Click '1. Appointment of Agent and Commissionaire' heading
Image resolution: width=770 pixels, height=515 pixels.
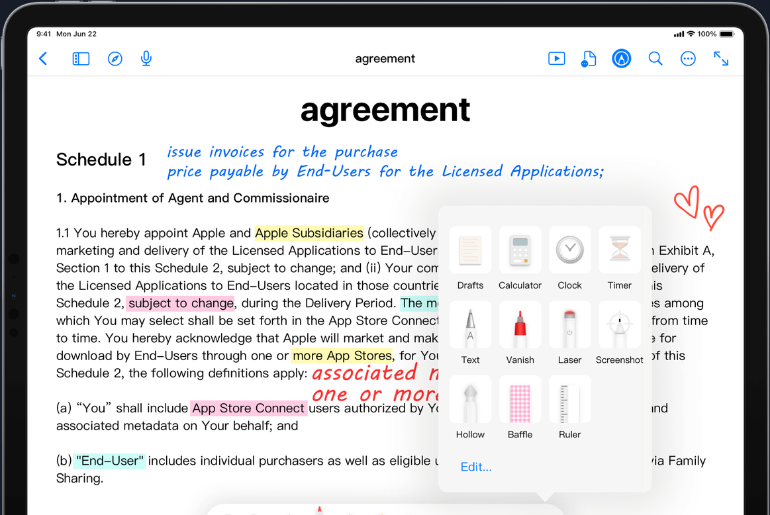pos(192,198)
